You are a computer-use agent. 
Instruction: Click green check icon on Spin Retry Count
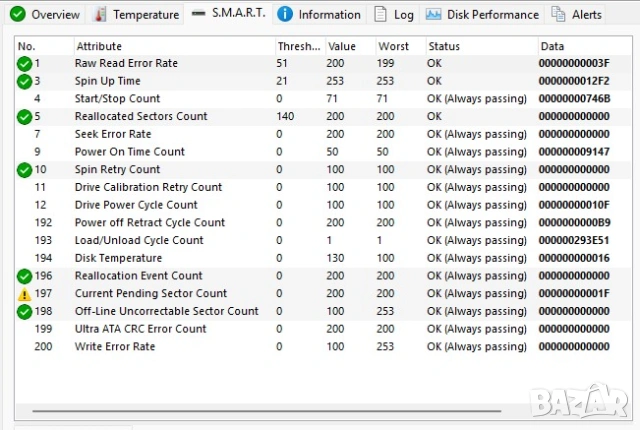coord(25,170)
